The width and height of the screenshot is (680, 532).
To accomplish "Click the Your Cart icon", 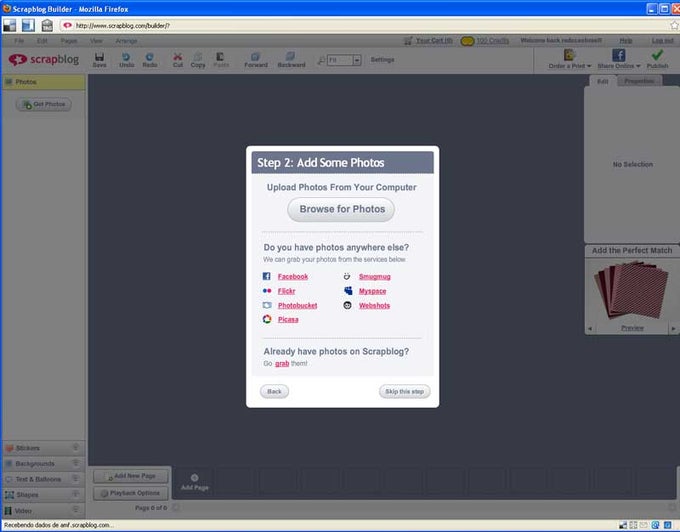I will 408,41.
